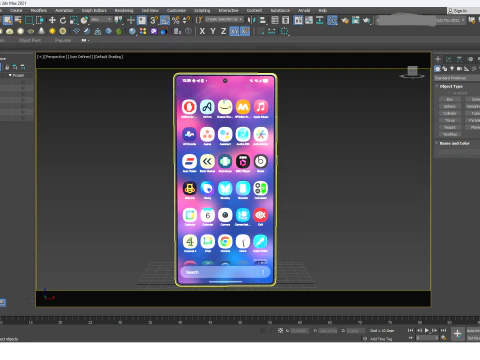The image size is (480, 360).
Task: Open the Material Editor icon
Action: pyautogui.click(x=332, y=20)
